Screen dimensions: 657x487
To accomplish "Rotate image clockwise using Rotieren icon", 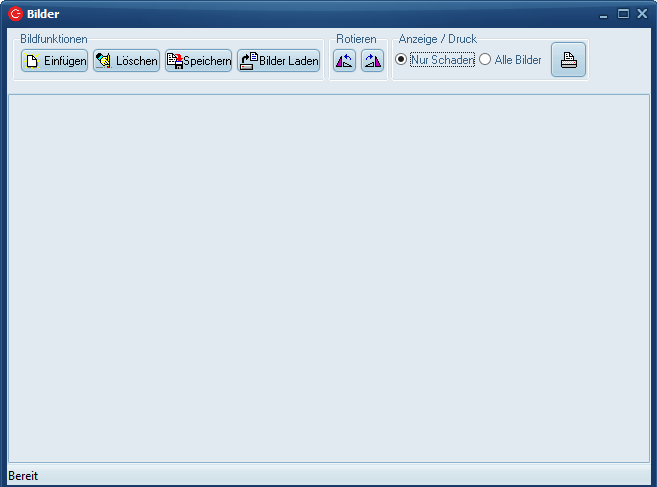I will coord(372,61).
